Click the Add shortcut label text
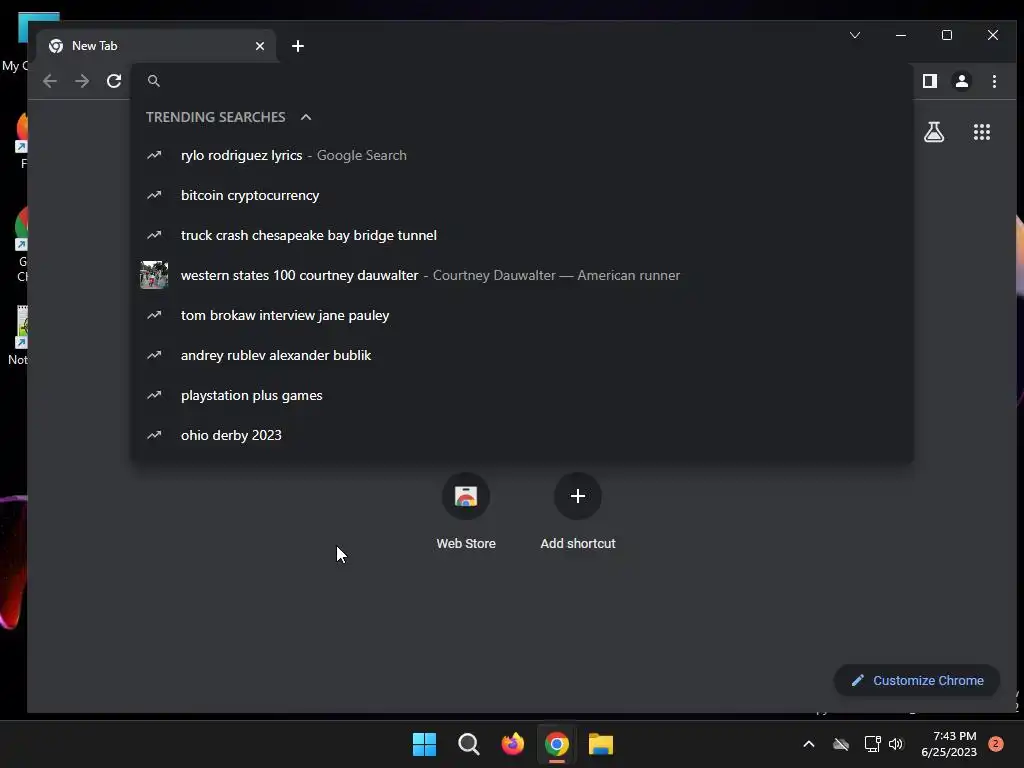Screen dimensions: 1024x768 click(x=578, y=543)
